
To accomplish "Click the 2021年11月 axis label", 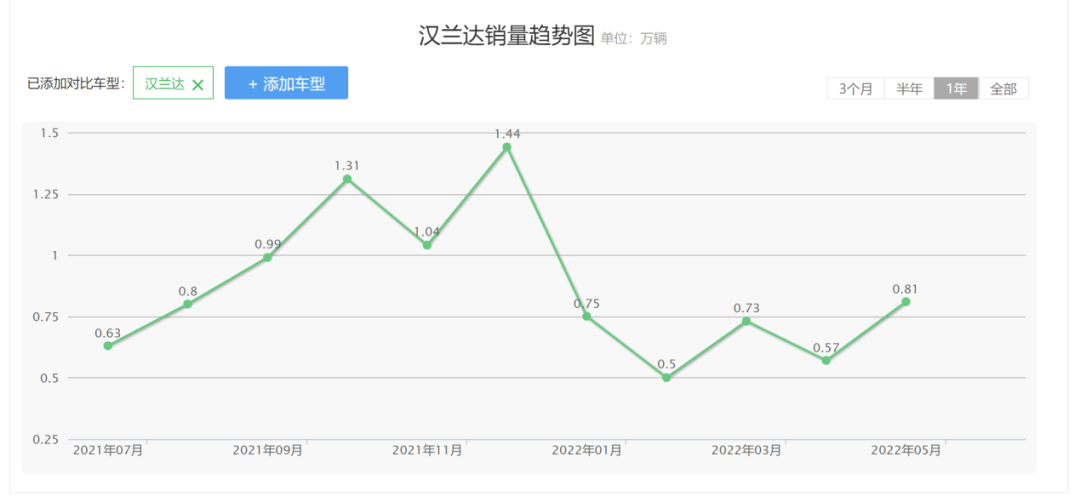I will [427, 450].
